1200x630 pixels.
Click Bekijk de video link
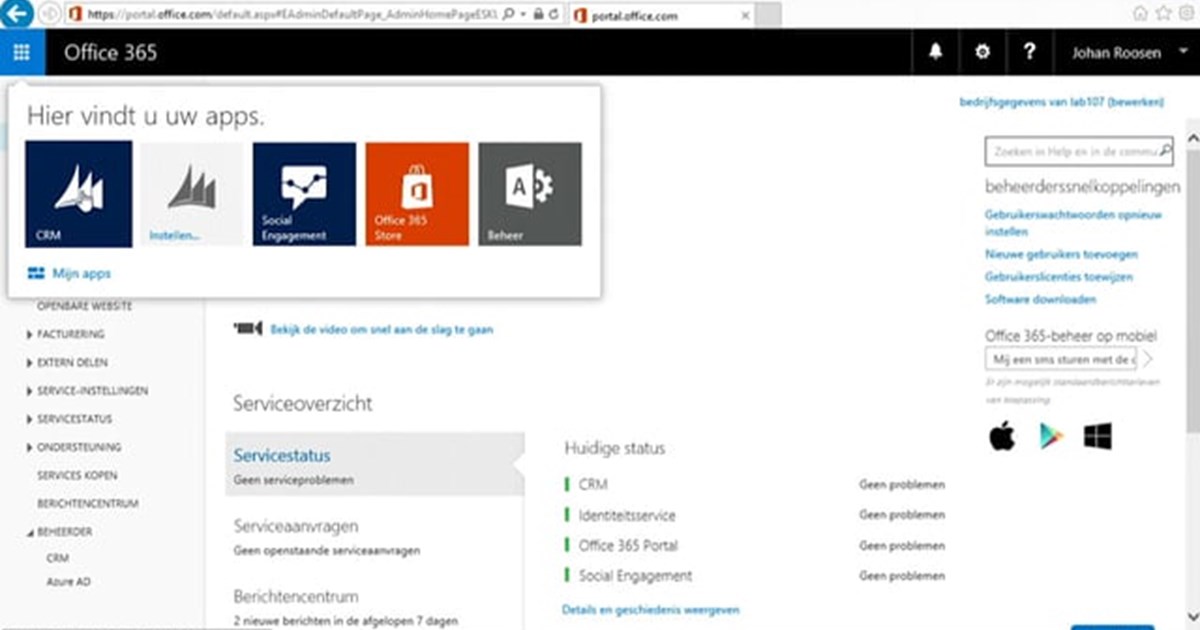point(382,329)
